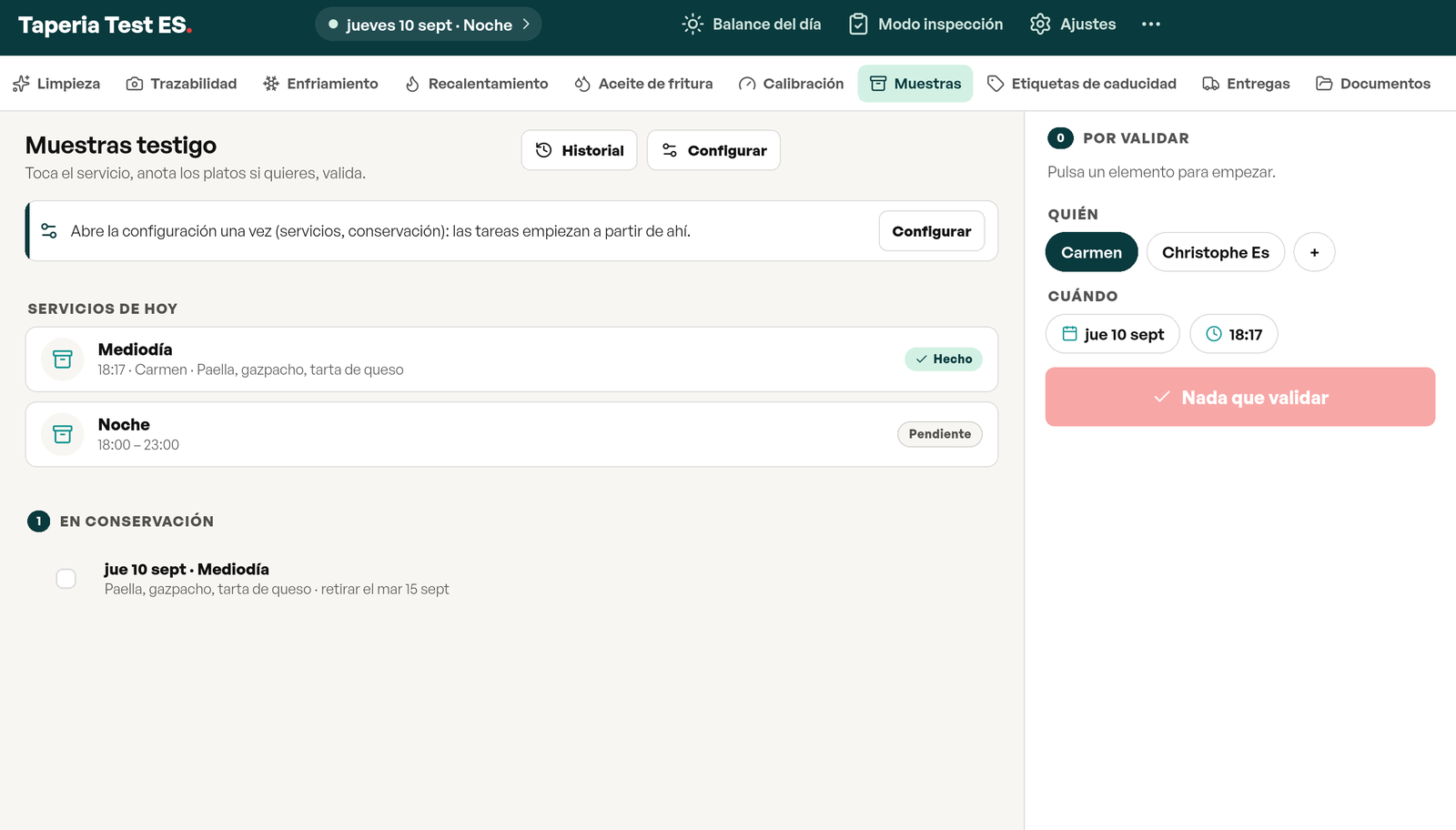This screenshot has height=830, width=1456.
Task: Open the Mediodía service row
Action: tap(511, 359)
